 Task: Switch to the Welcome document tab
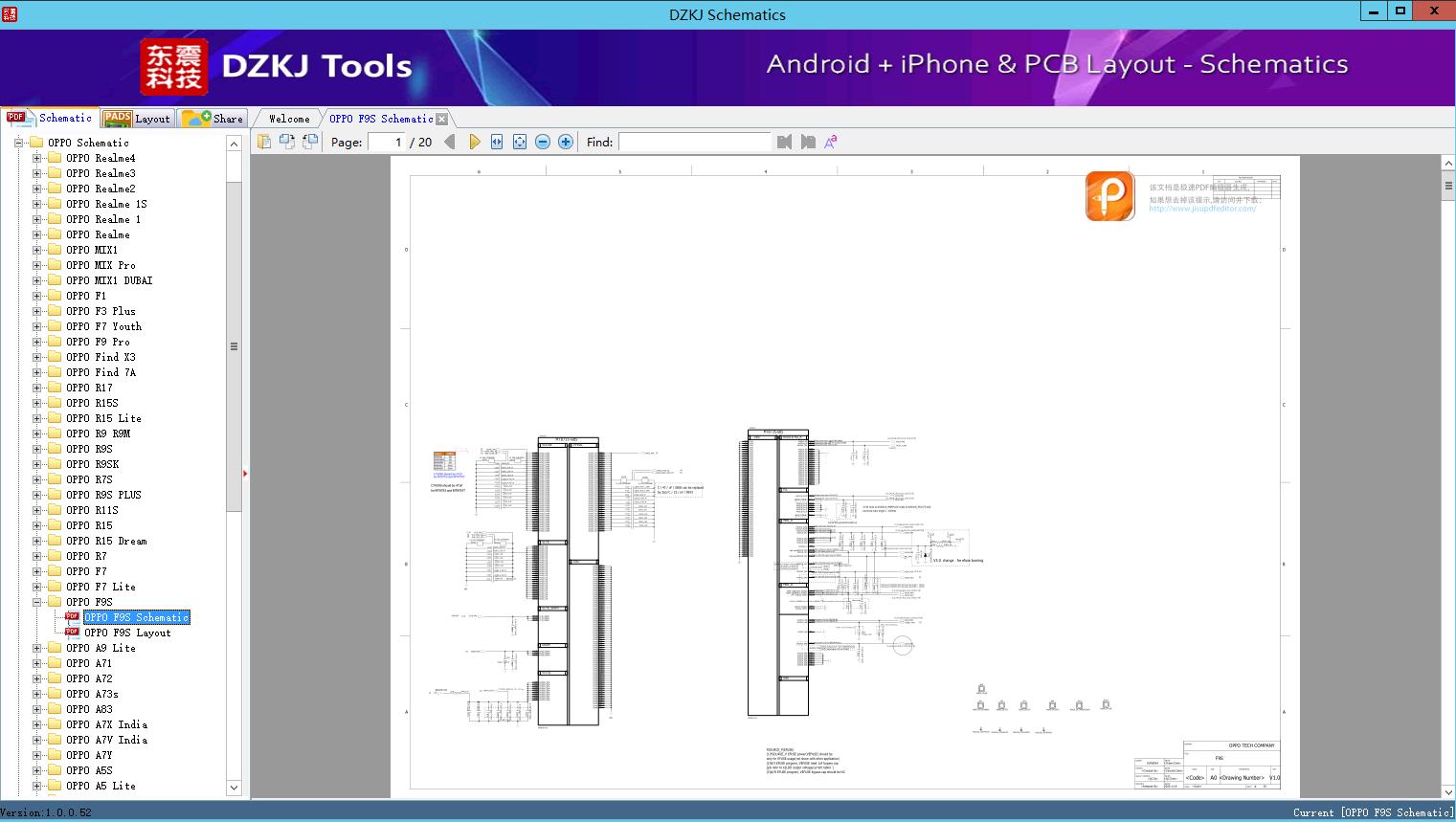[289, 119]
